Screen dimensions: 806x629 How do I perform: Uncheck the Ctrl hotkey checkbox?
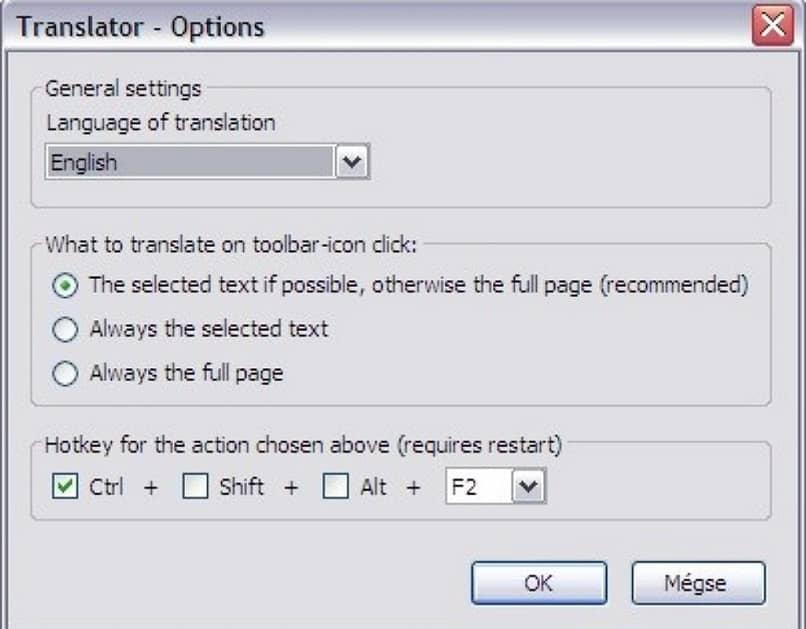[x=63, y=487]
